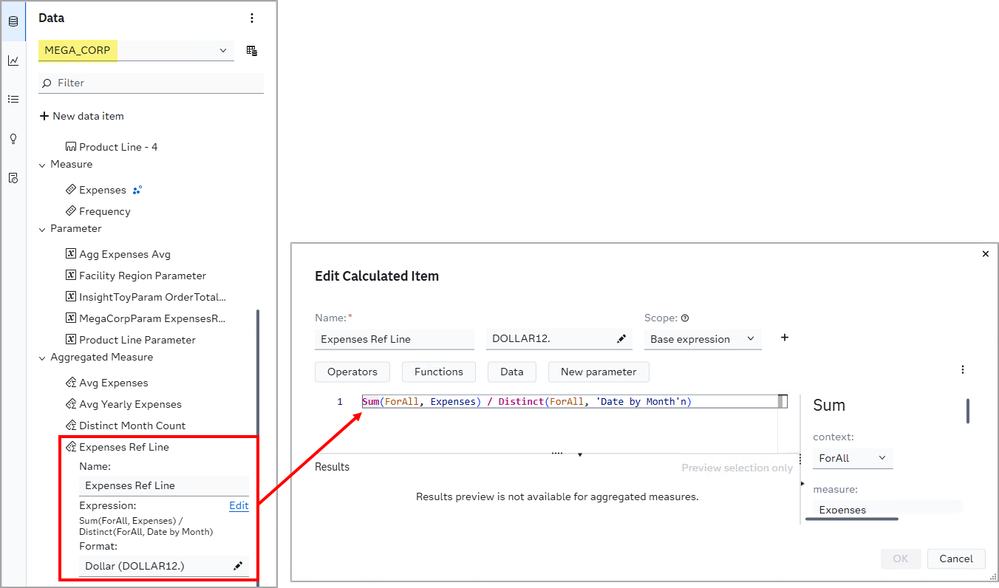Open the Scope Base expression dropdown
Viewport: 999px width, 588px height.
click(x=703, y=340)
